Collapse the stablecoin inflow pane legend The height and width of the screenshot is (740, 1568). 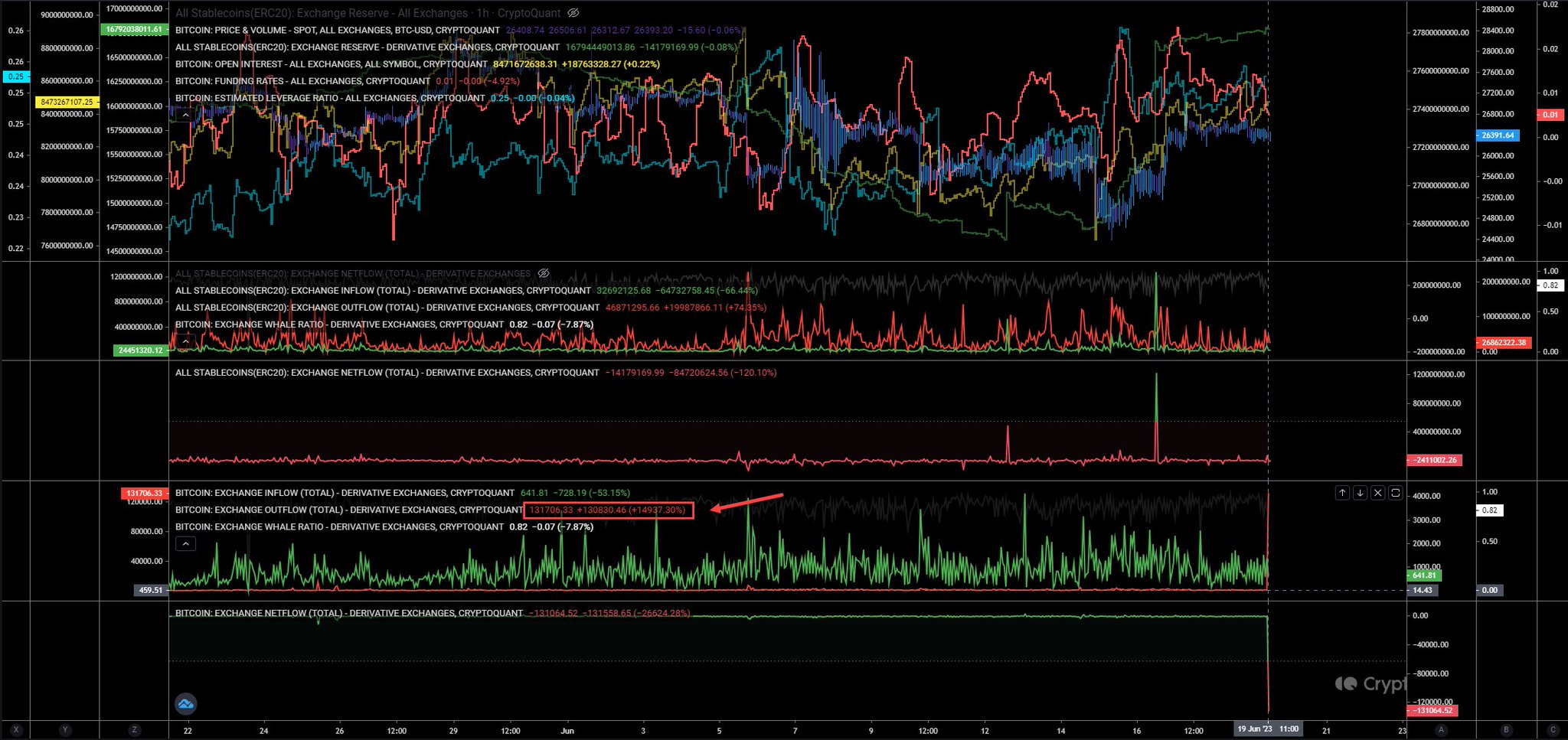185,341
